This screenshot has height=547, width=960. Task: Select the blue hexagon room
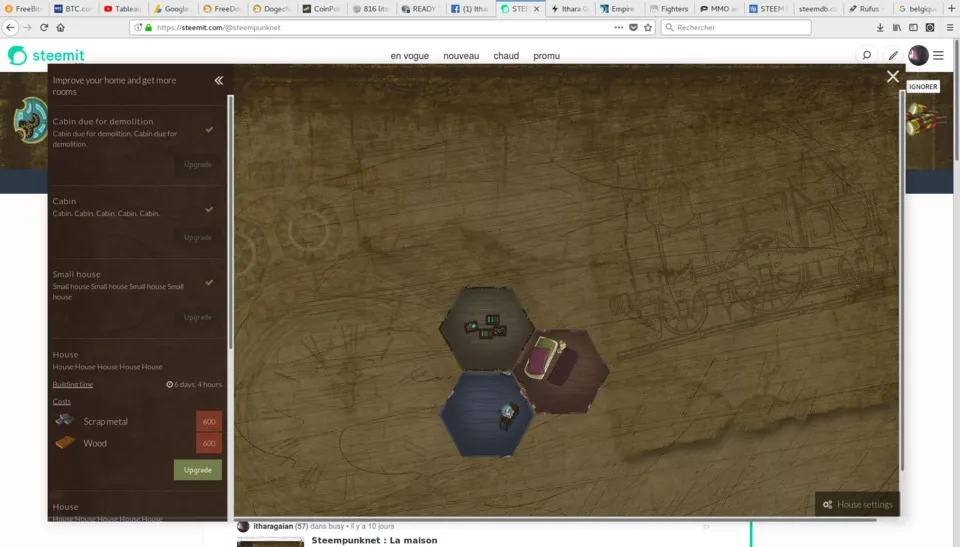click(x=488, y=414)
